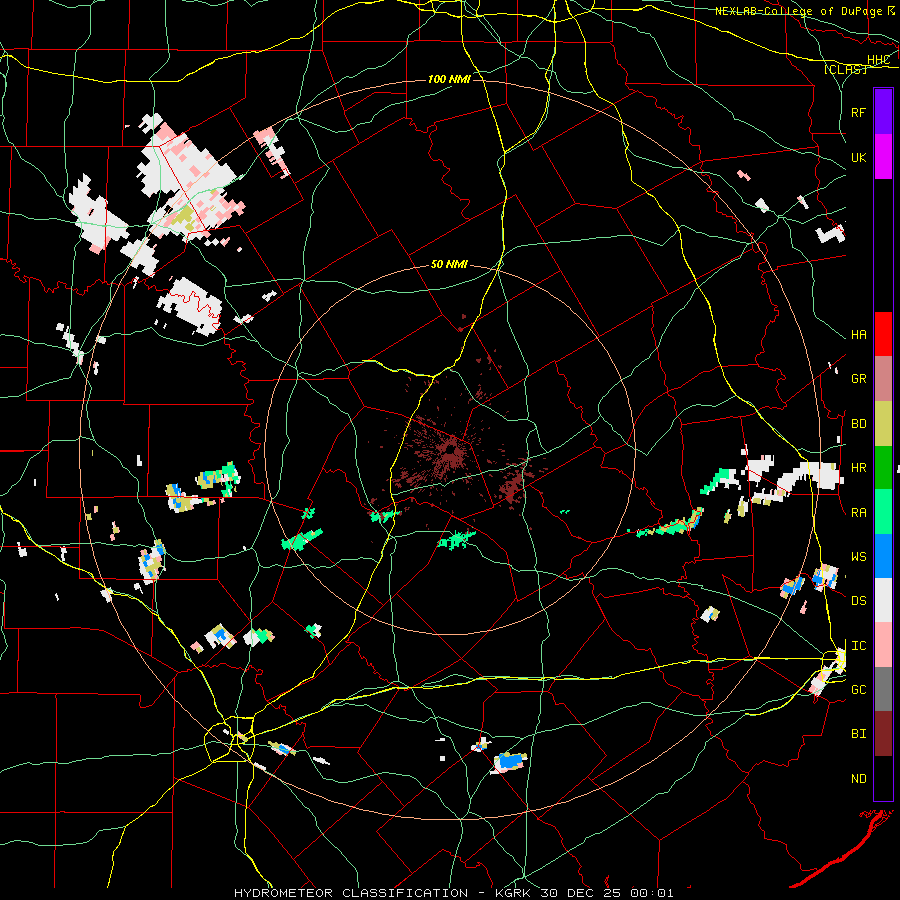Click the red HA color swatch in legend
Screen dimensions: 900x900
point(883,334)
